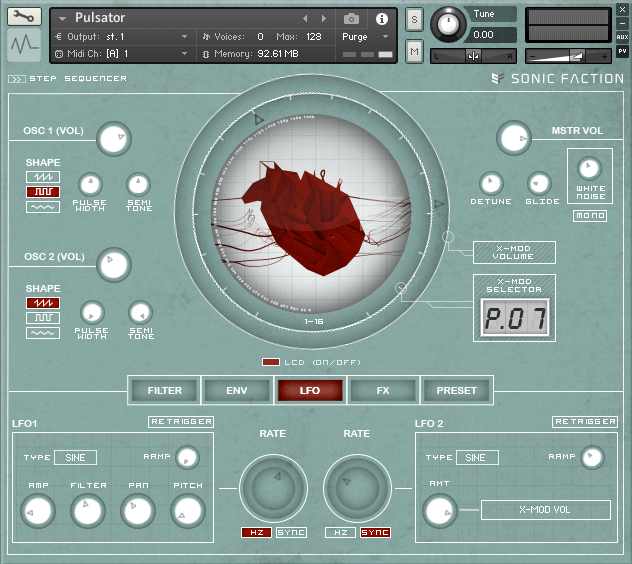Enable MONO mode

(590, 216)
